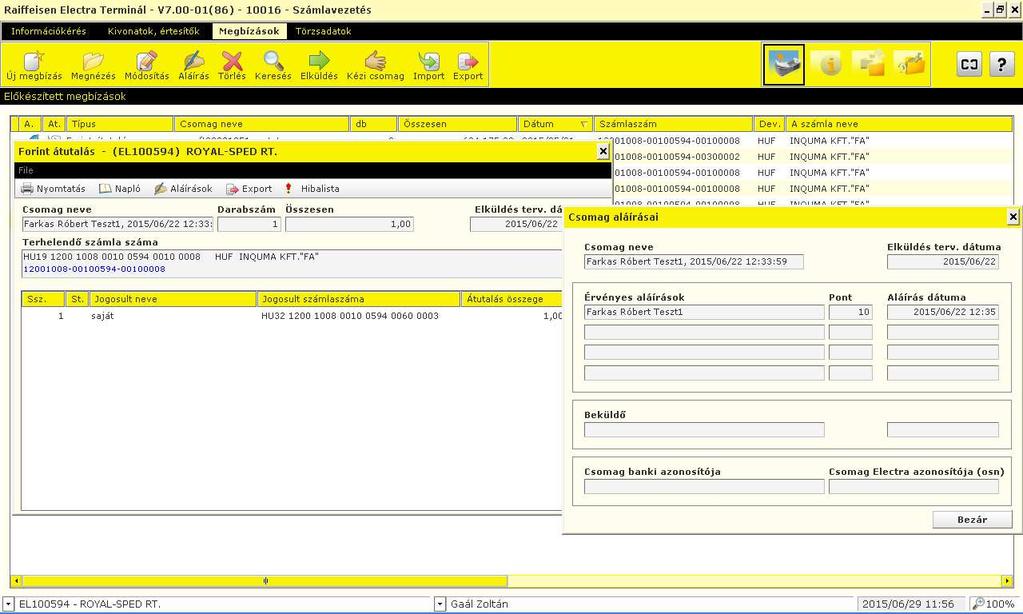The width and height of the screenshot is (1023, 614).
Task: Open Hibalista error list
Action: pyautogui.click(x=313, y=189)
